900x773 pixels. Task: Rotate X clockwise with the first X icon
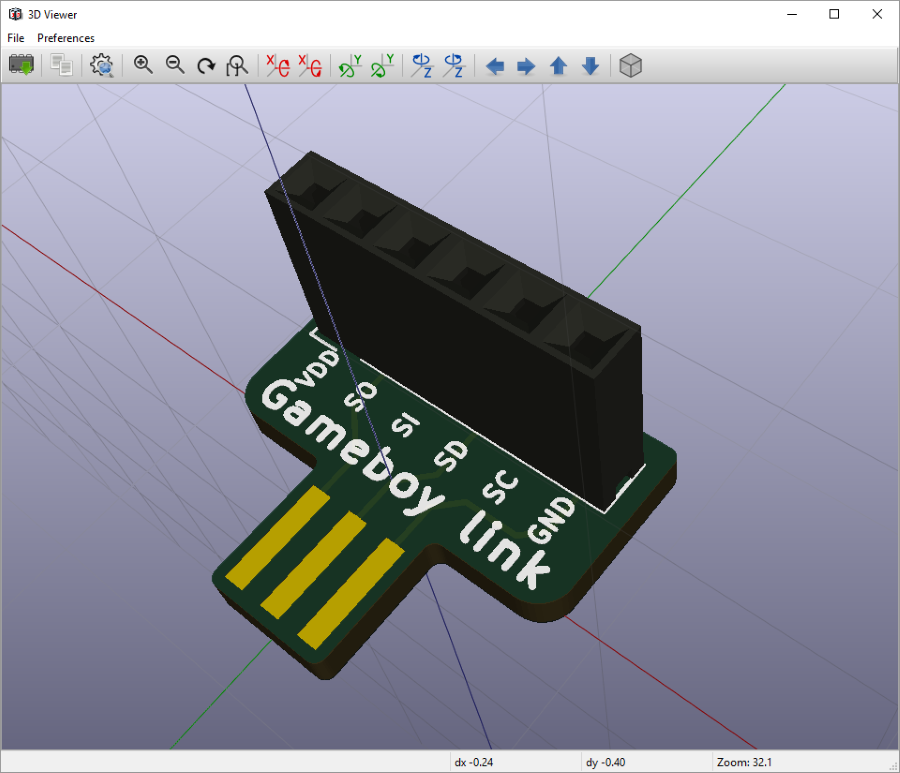pos(278,65)
